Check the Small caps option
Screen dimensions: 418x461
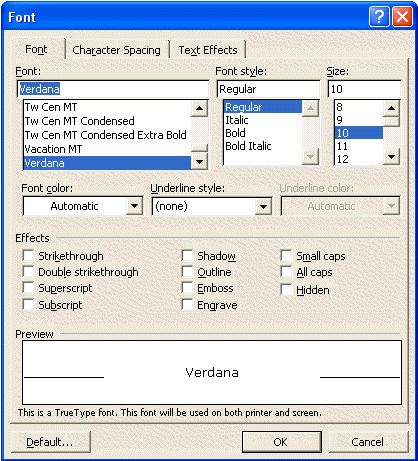[286, 256]
